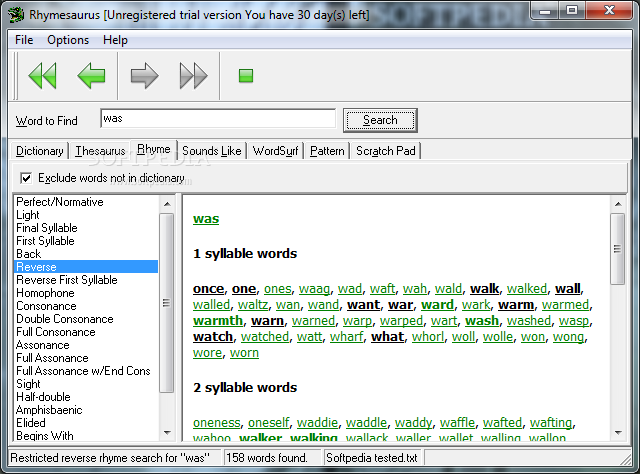Screen dimensions: 640x474
Task: Select Double Consonance in the list
Action: pyautogui.click(x=86, y=319)
